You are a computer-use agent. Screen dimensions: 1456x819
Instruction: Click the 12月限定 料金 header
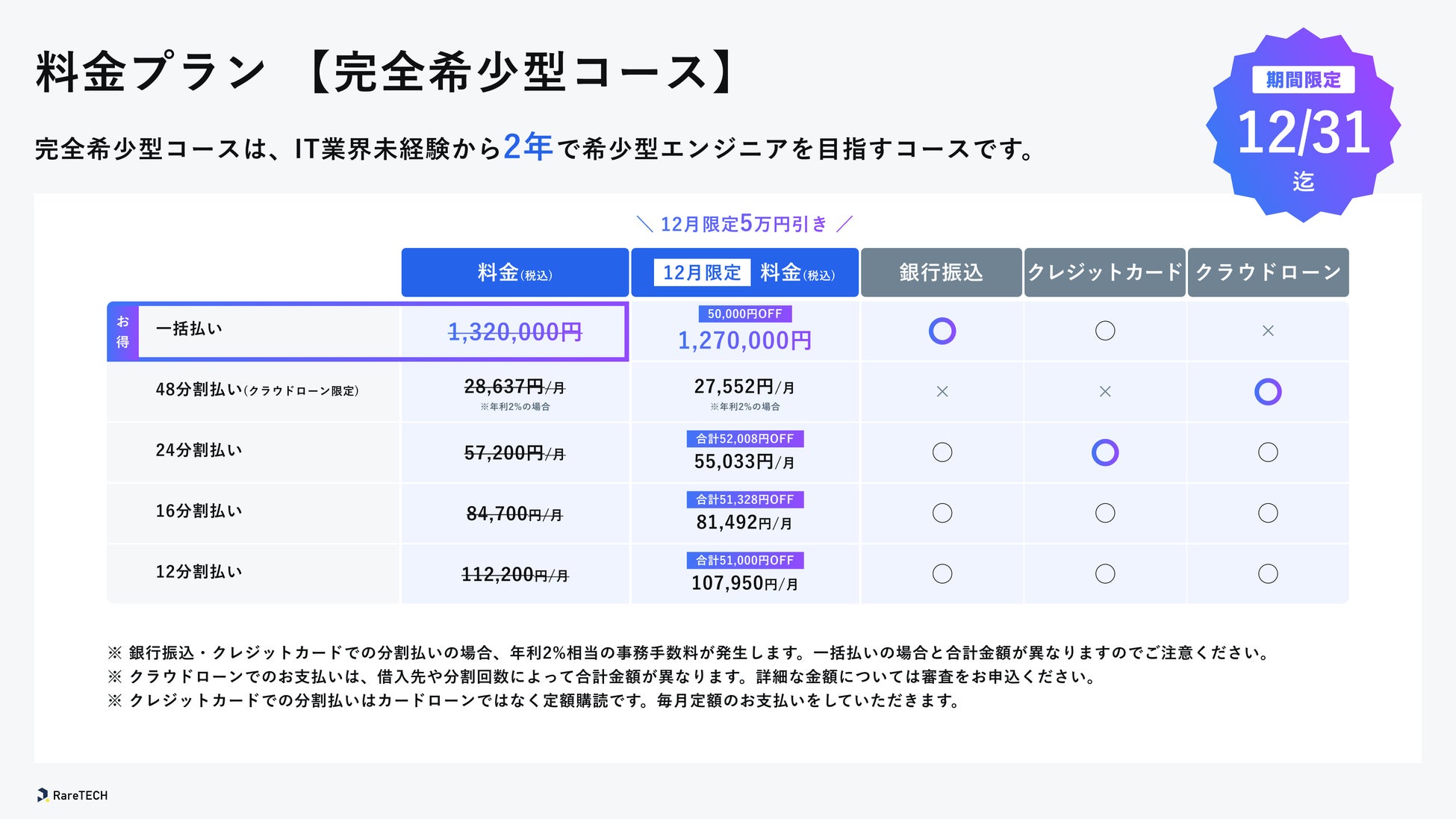744,273
